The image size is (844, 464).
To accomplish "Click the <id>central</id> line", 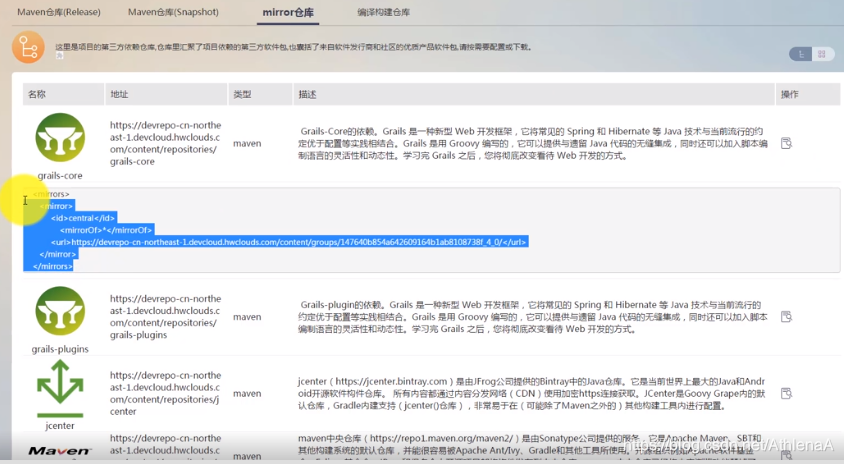I will coord(83,218).
